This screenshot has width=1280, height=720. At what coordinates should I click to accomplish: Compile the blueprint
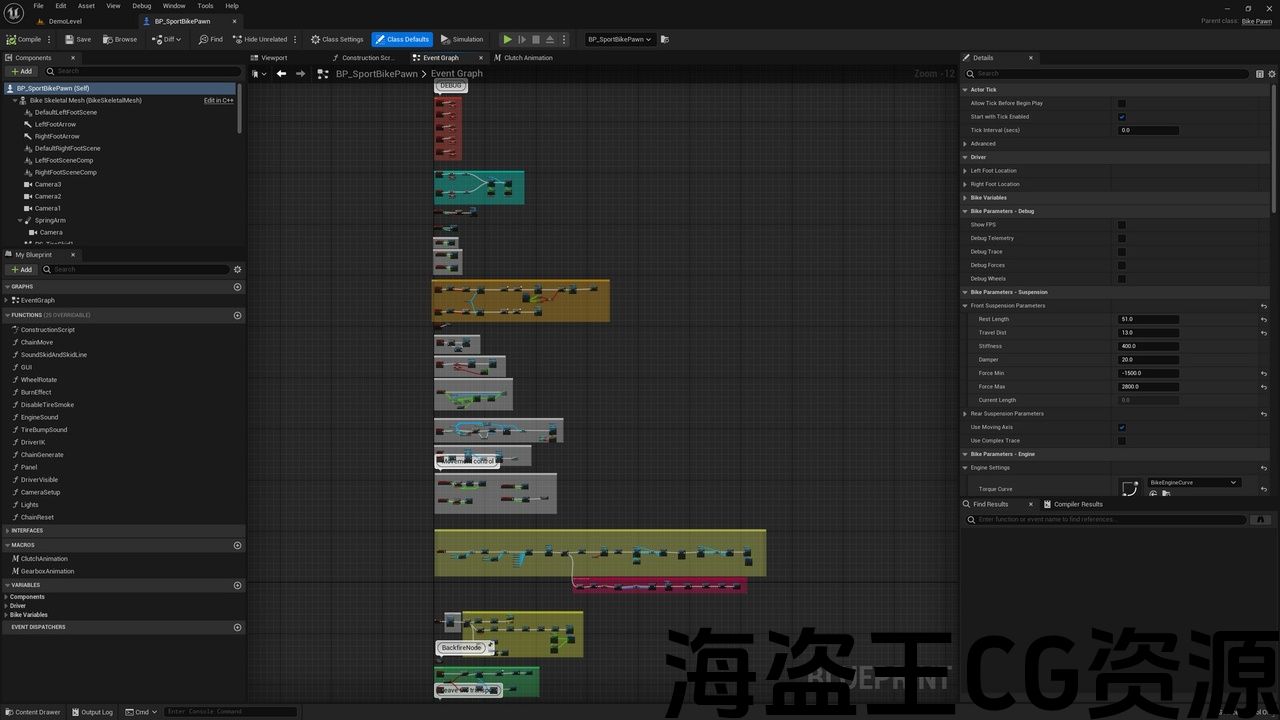[24, 40]
